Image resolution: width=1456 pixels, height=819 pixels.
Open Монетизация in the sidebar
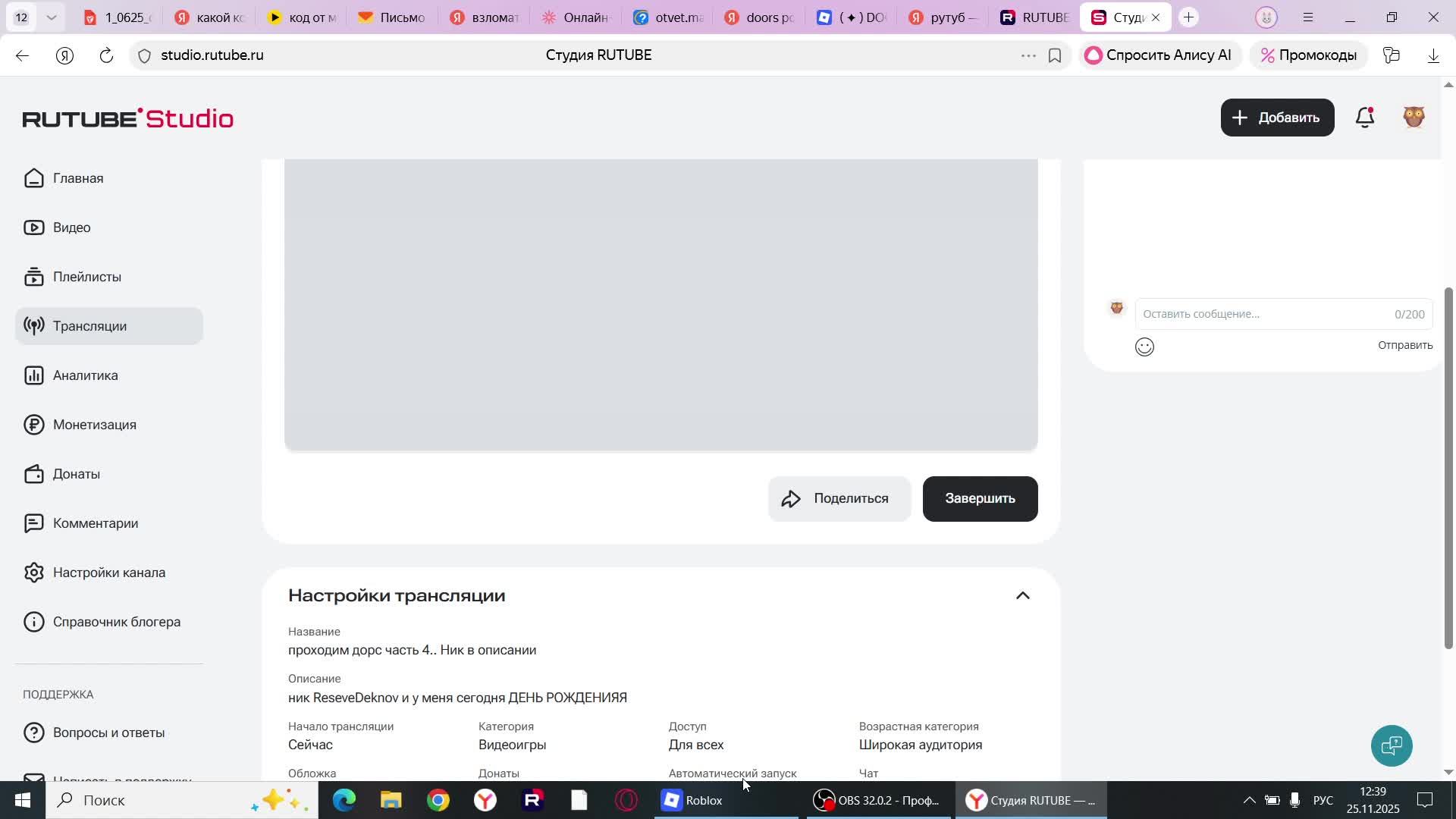[x=94, y=425]
